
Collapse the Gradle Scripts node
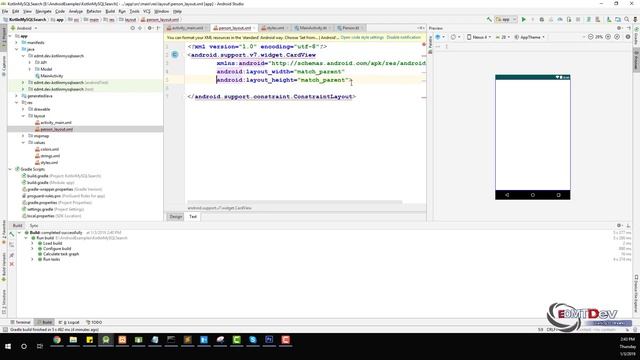point(10,169)
